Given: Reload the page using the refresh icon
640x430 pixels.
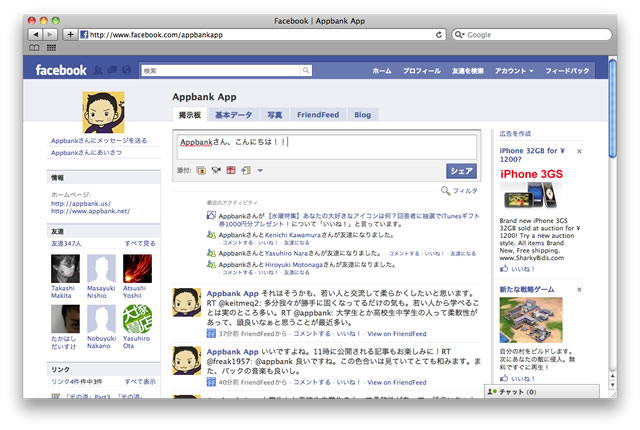Looking at the screenshot, I should (439, 35).
